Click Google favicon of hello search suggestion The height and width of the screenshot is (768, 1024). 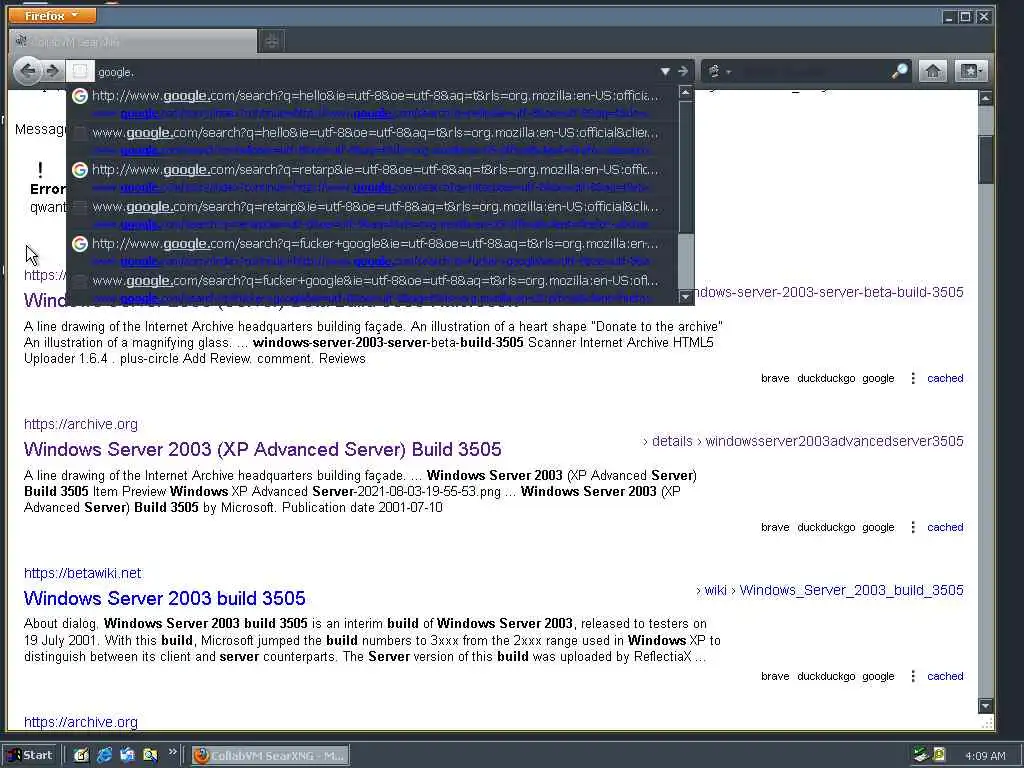80,96
